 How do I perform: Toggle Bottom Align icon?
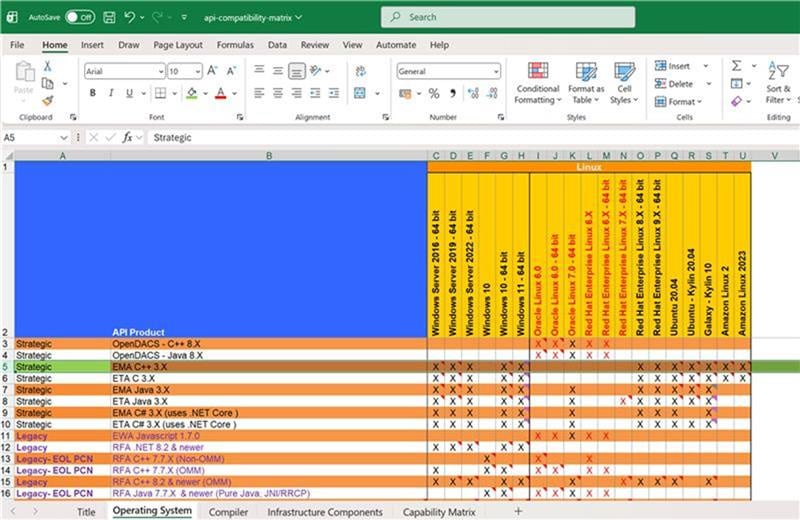[296, 71]
